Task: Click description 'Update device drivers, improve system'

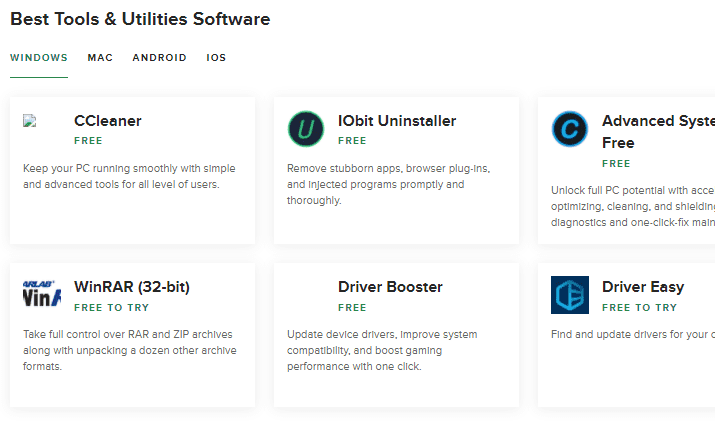Action: click(382, 350)
